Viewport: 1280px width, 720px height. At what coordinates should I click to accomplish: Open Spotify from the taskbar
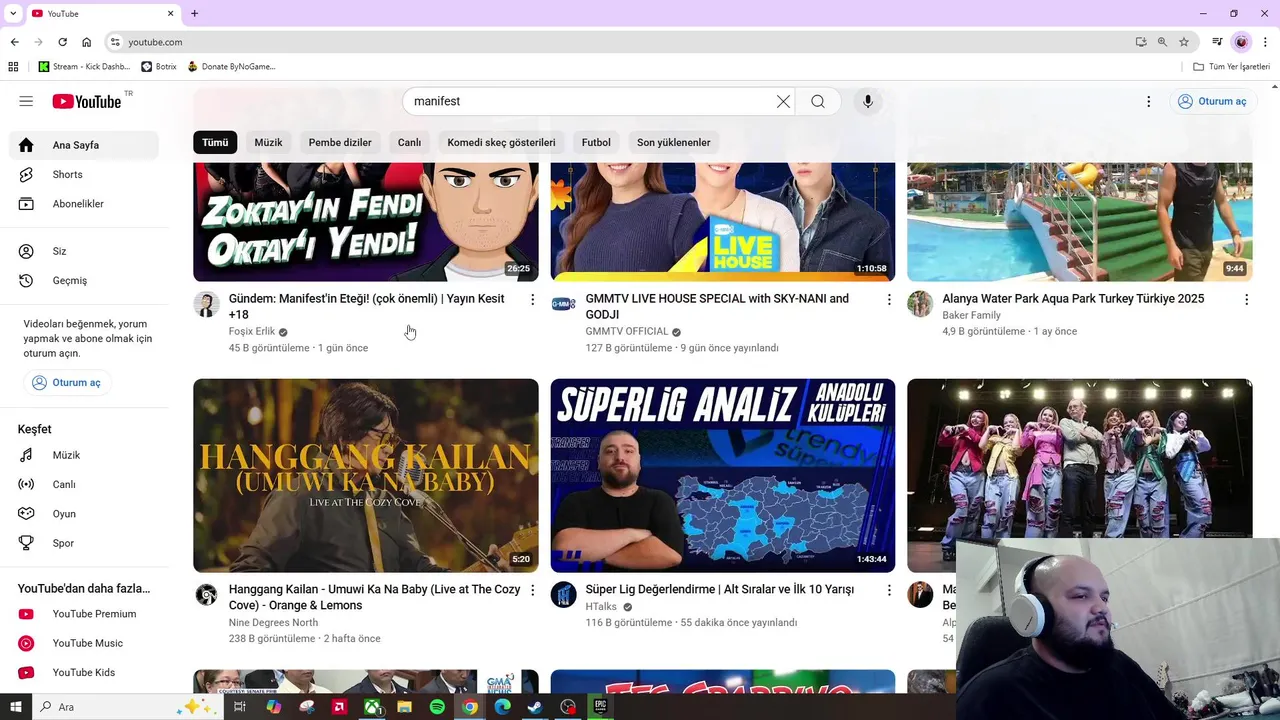437,707
